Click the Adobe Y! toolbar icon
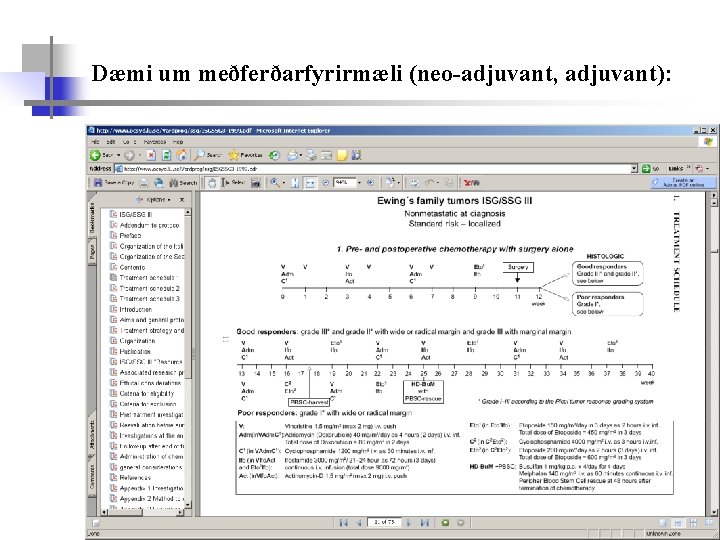 click(472, 183)
